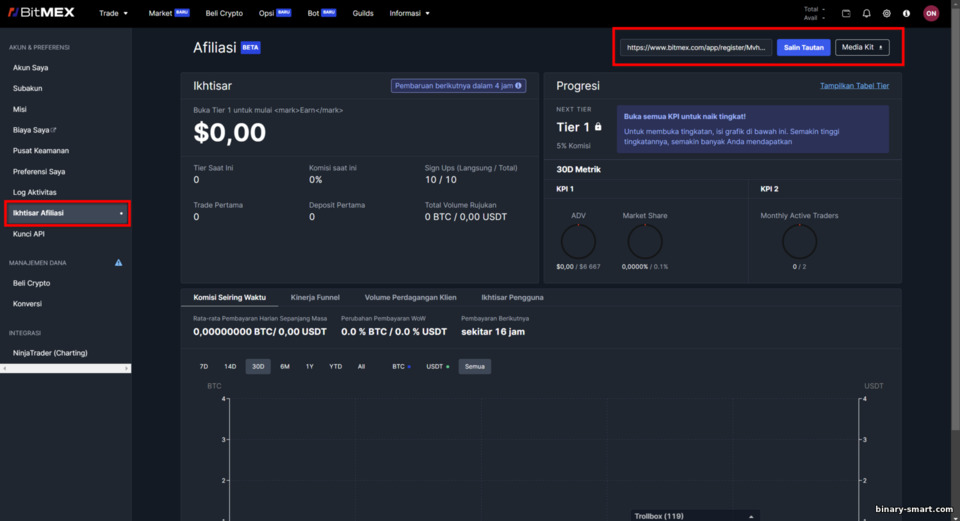
Task: Click the Market Share circular gauge
Action: coord(645,241)
